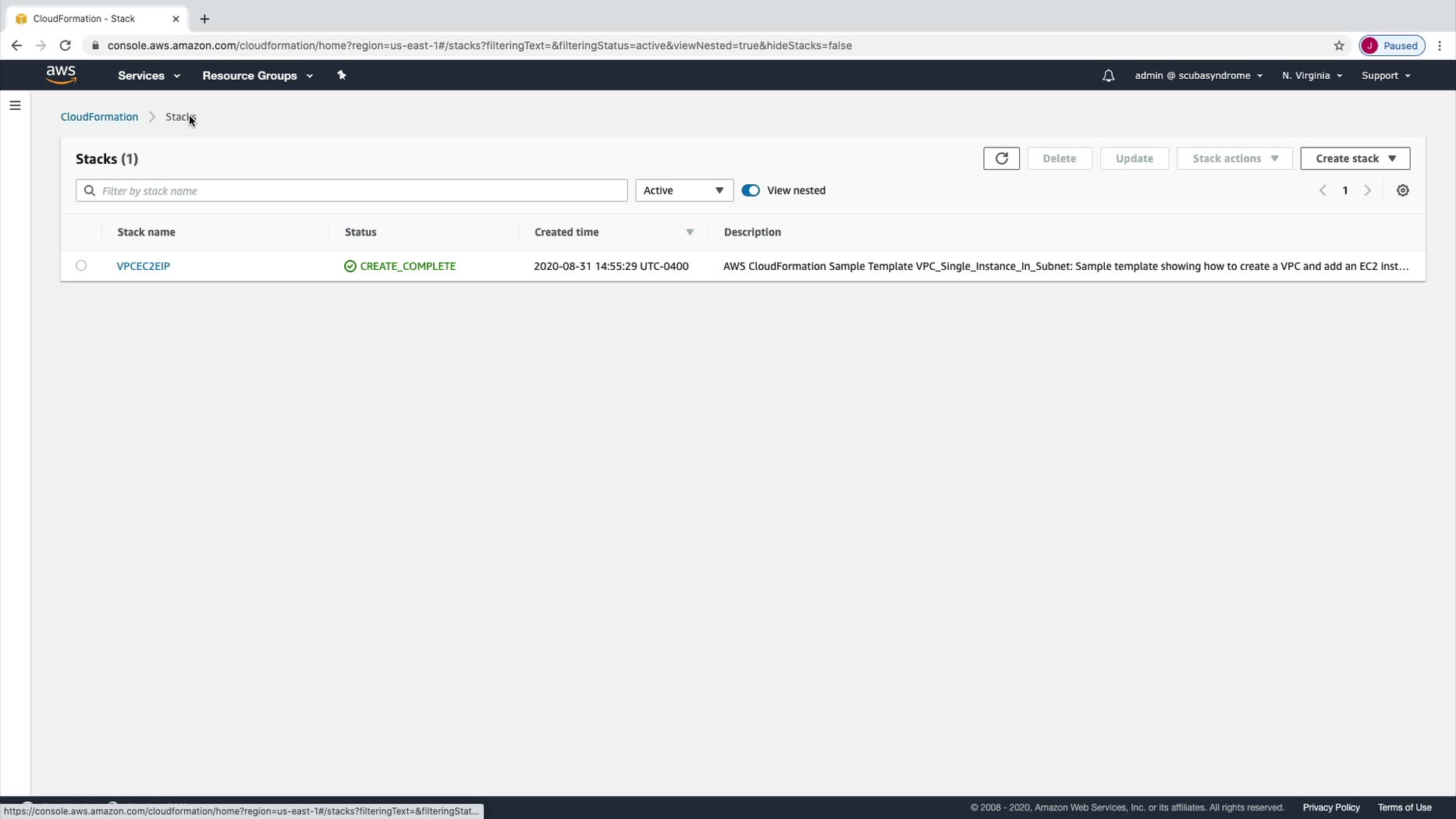Image resolution: width=1456 pixels, height=819 pixels.
Task: Expand the left navigation hamburger menu
Action: 15,105
